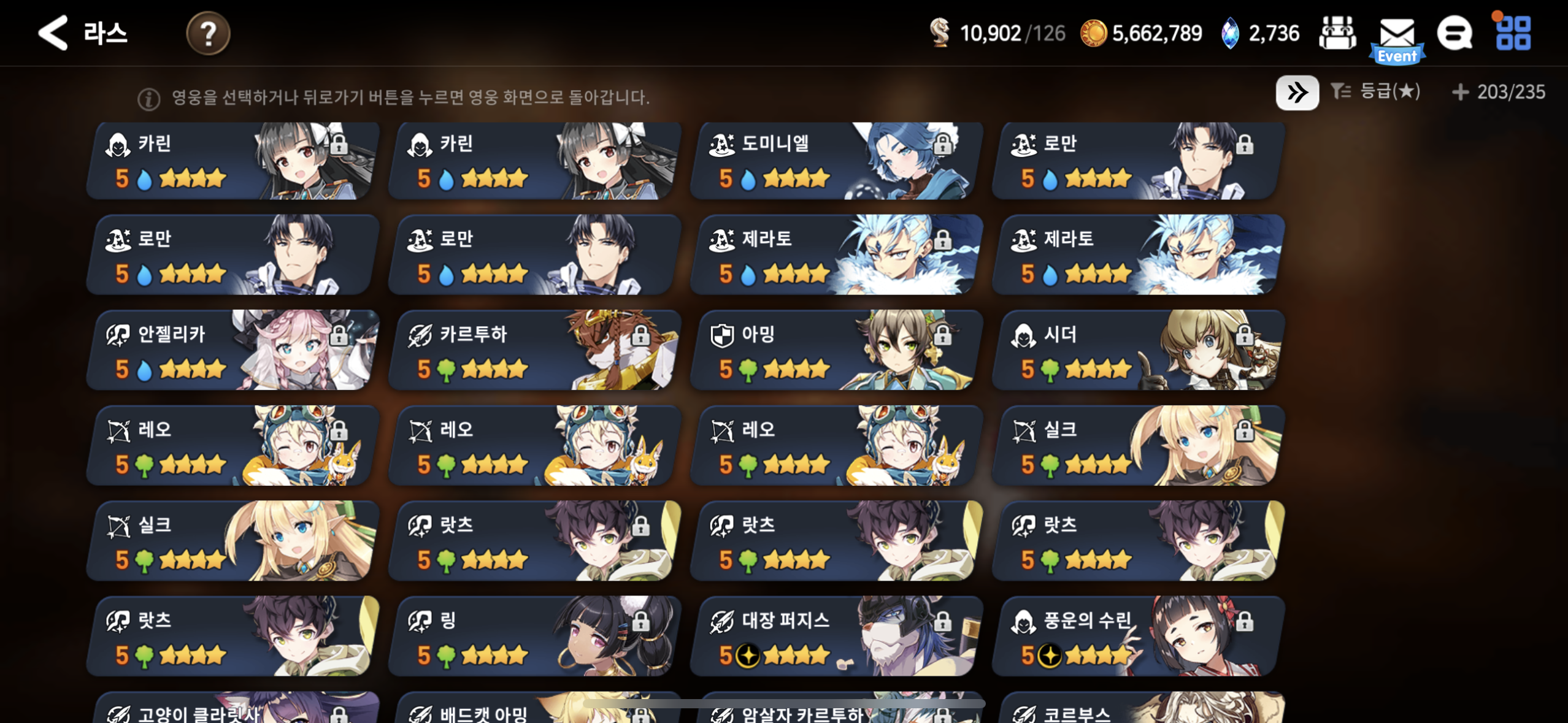Tap the lock icon on 도미니엘's card

(x=942, y=145)
